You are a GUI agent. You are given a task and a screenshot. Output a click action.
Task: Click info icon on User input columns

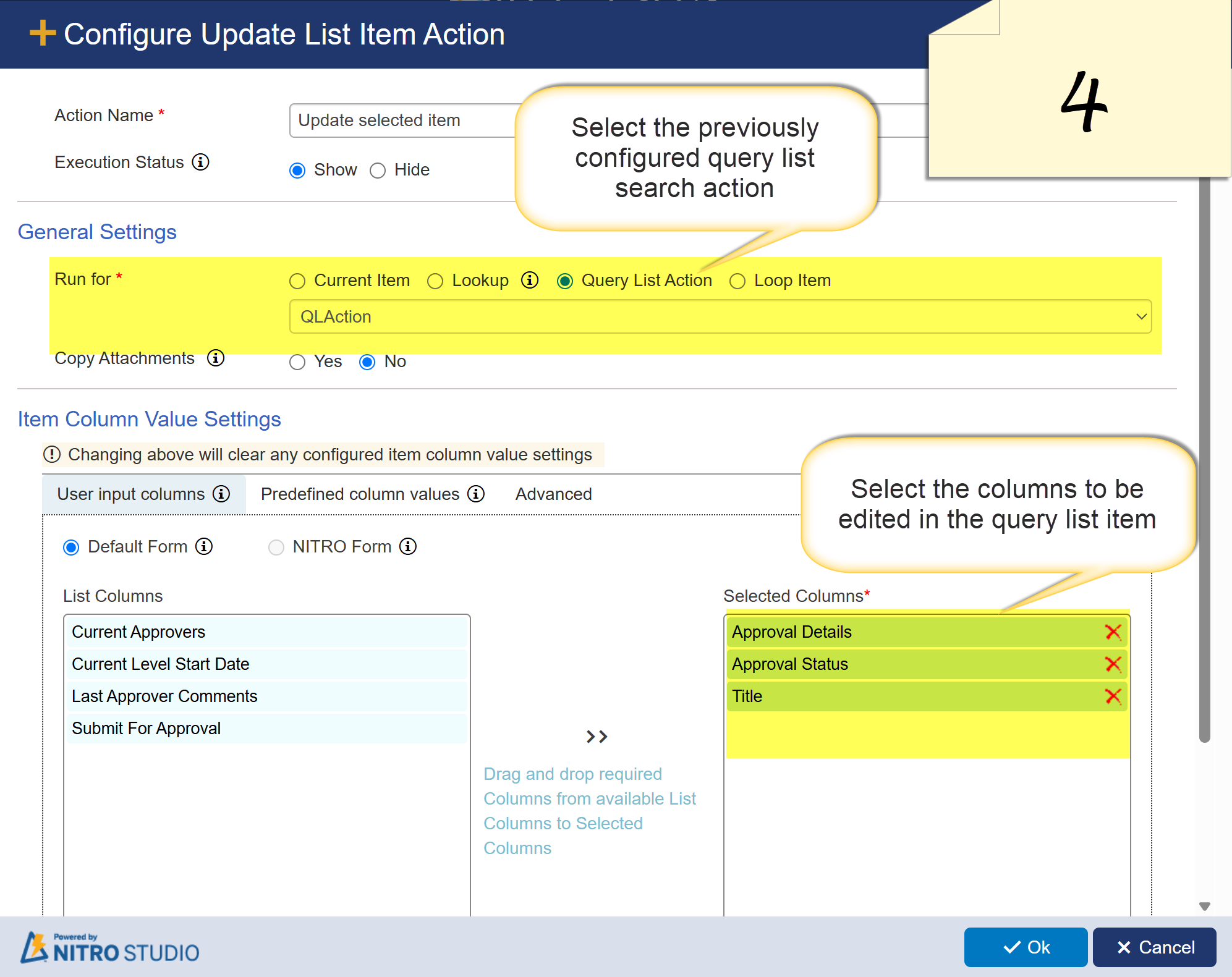click(221, 494)
